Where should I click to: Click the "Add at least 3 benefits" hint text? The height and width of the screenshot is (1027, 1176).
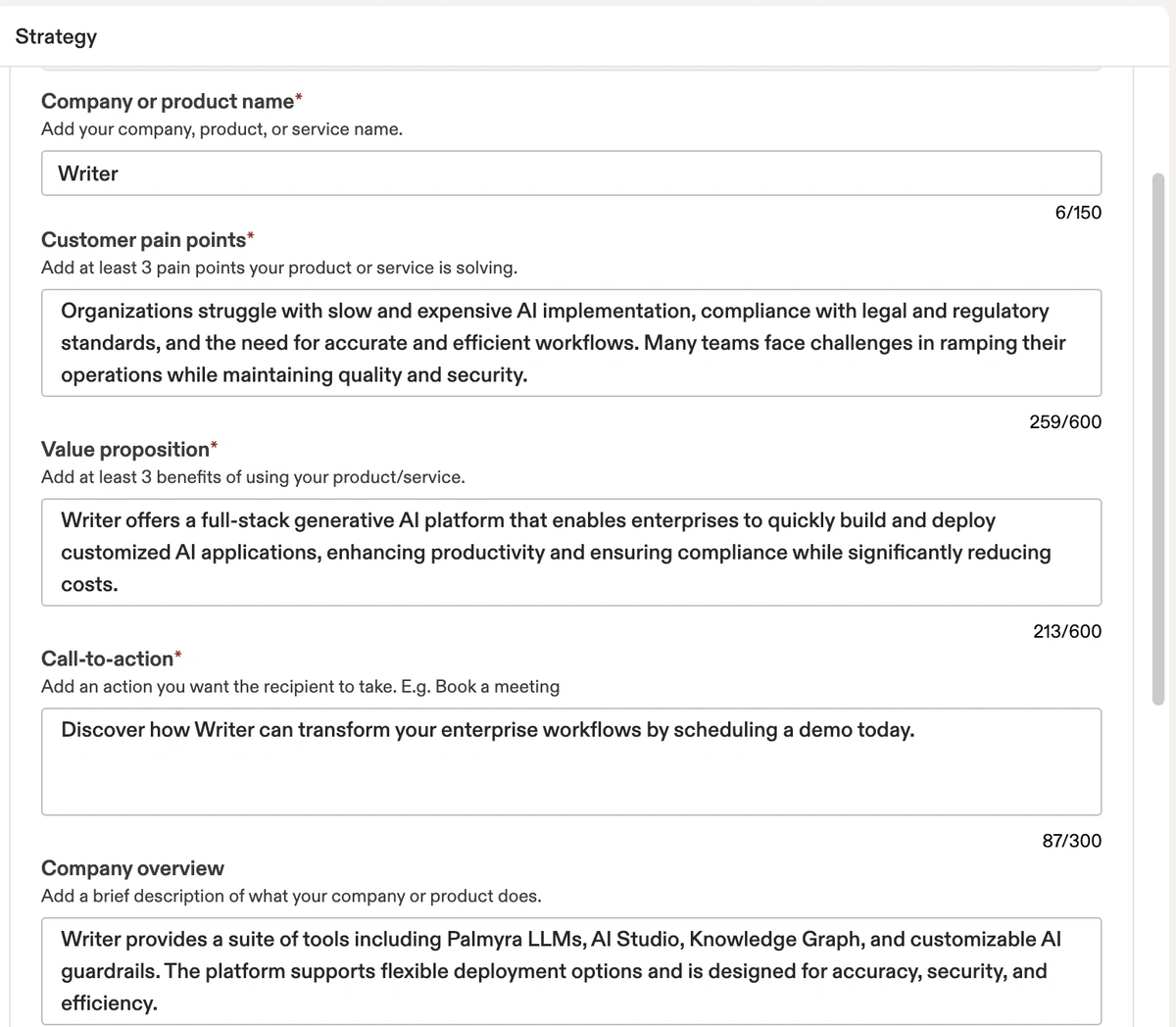(x=253, y=477)
